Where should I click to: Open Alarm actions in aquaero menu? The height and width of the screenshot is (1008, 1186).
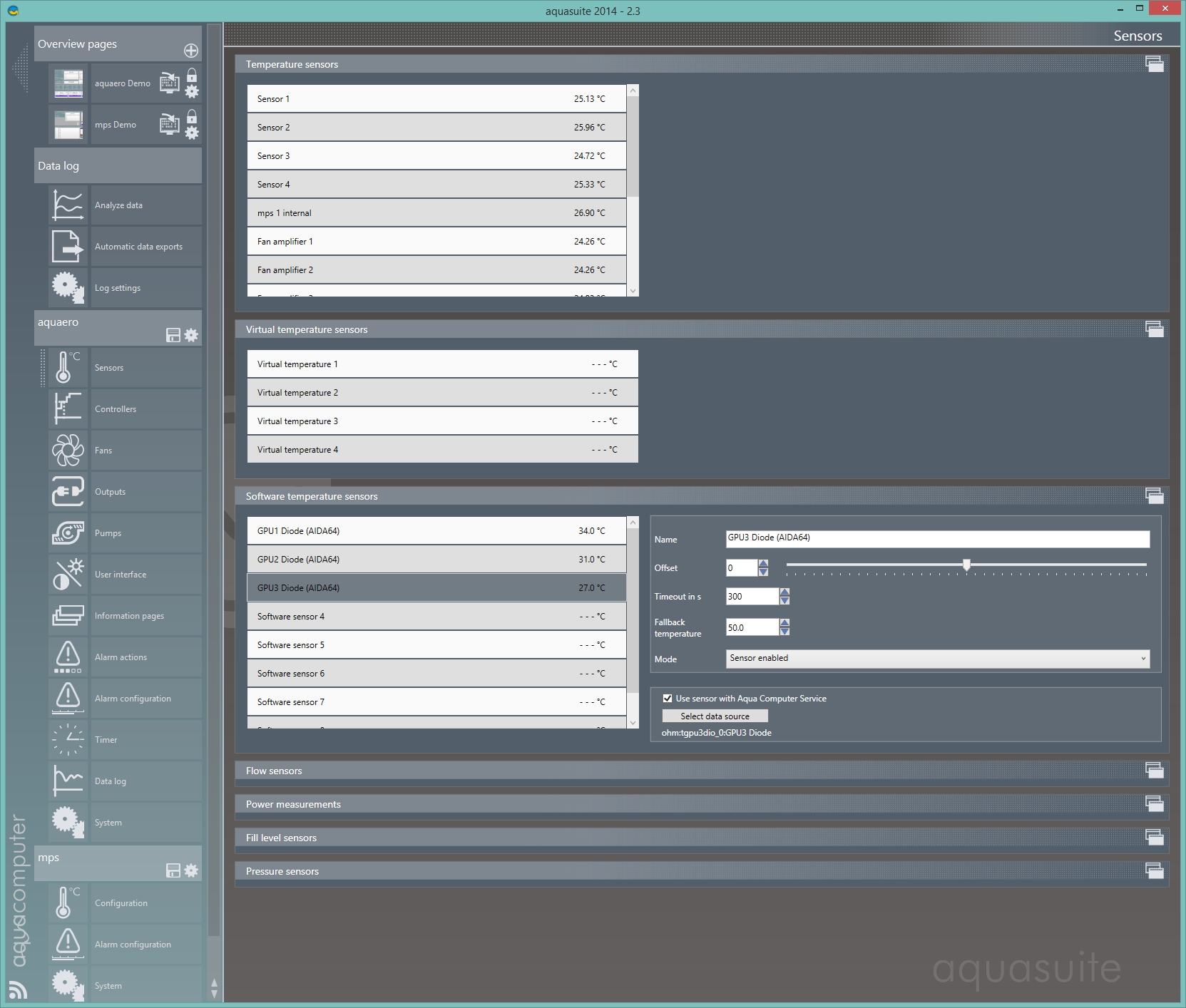[x=121, y=657]
